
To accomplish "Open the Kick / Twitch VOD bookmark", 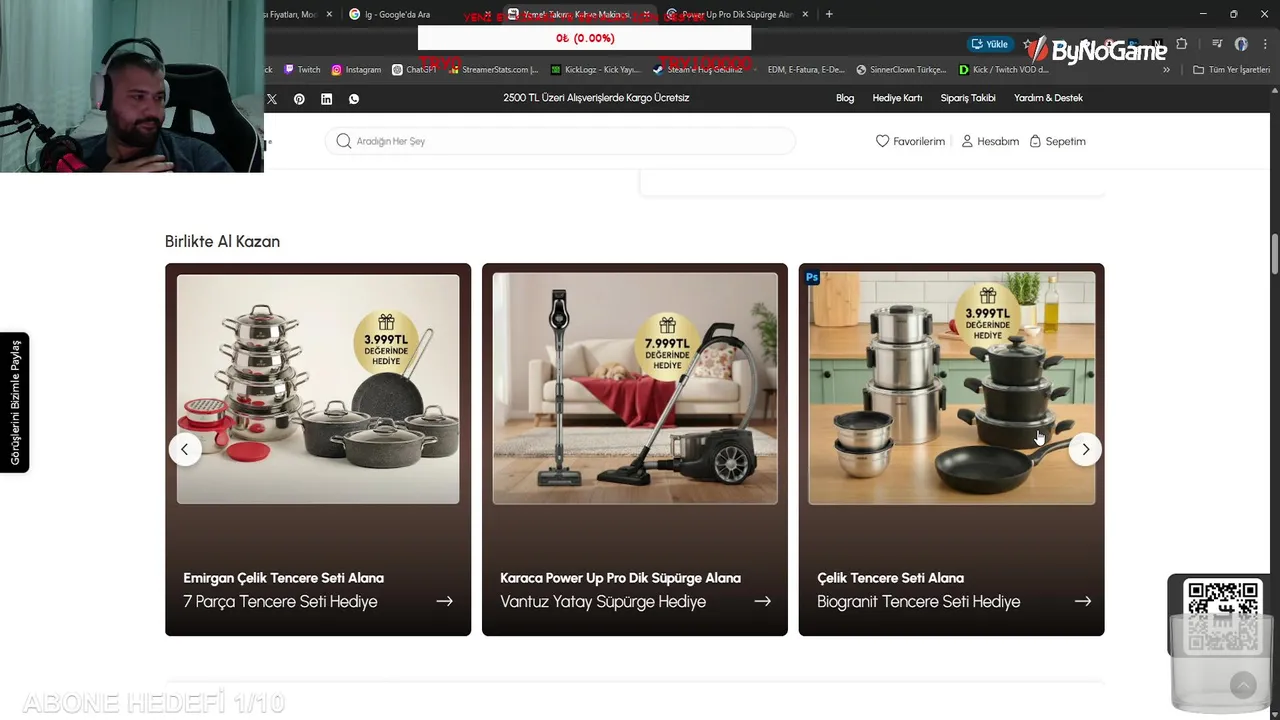I will [x=1003, y=70].
